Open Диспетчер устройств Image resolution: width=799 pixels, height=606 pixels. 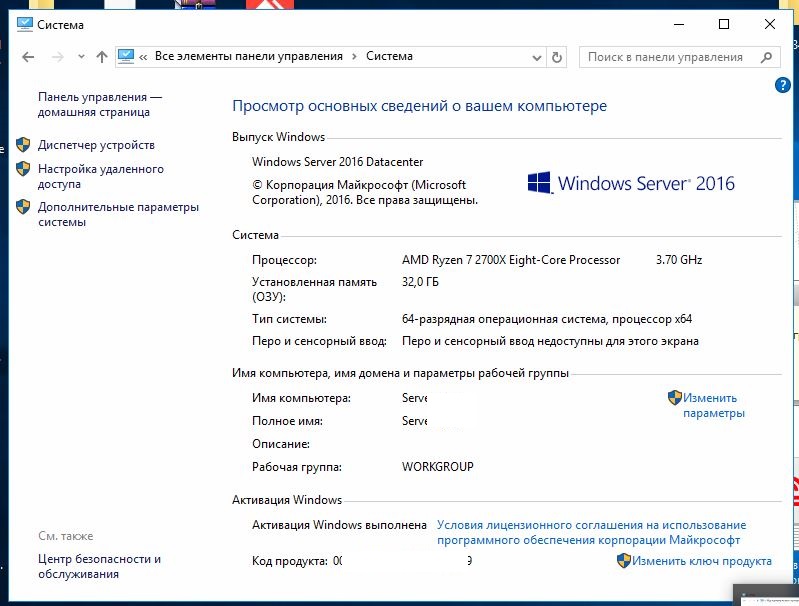pos(96,145)
